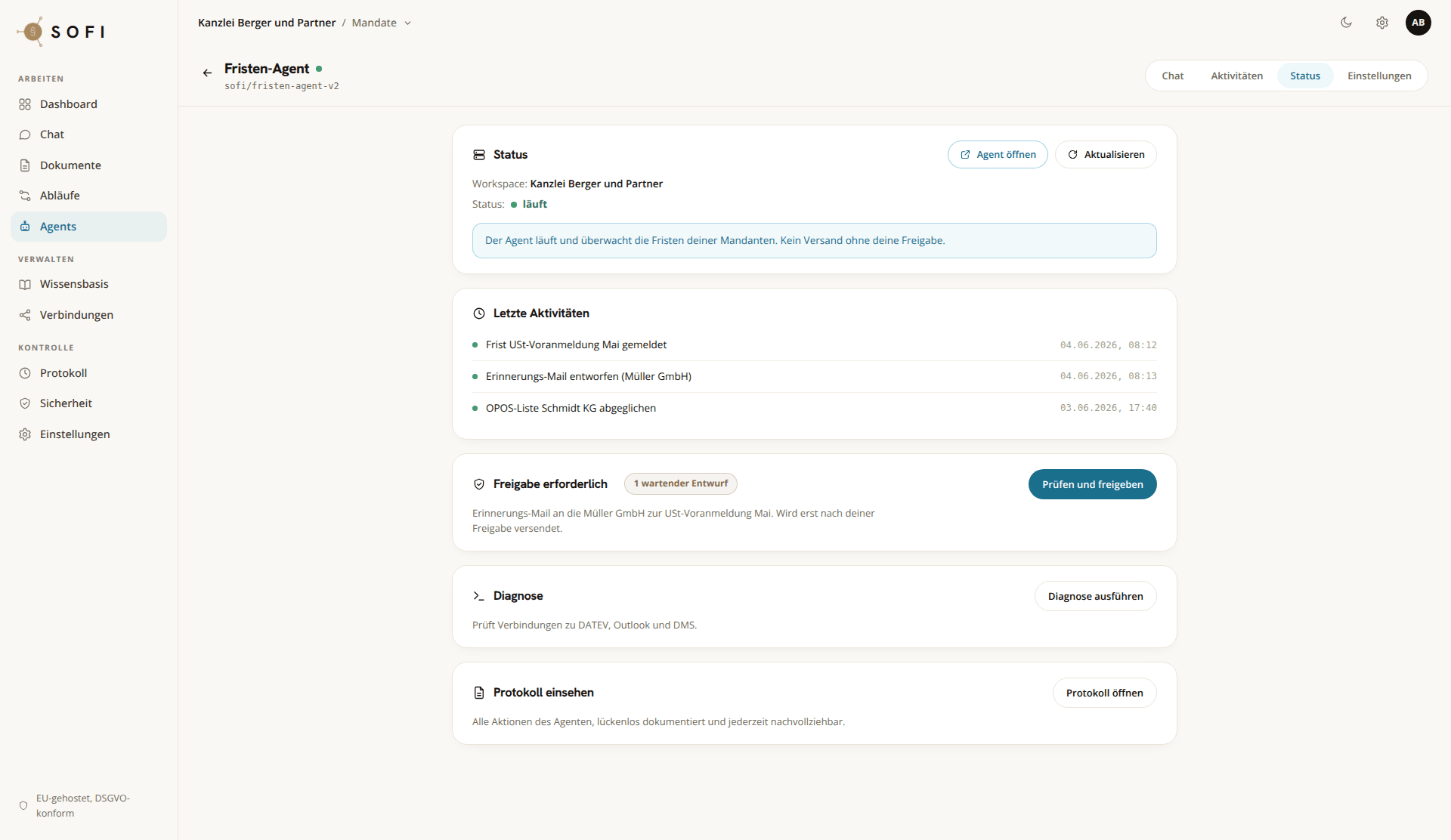The image size is (1451, 840).
Task: Click the Aktualisieren button
Action: tap(1106, 155)
